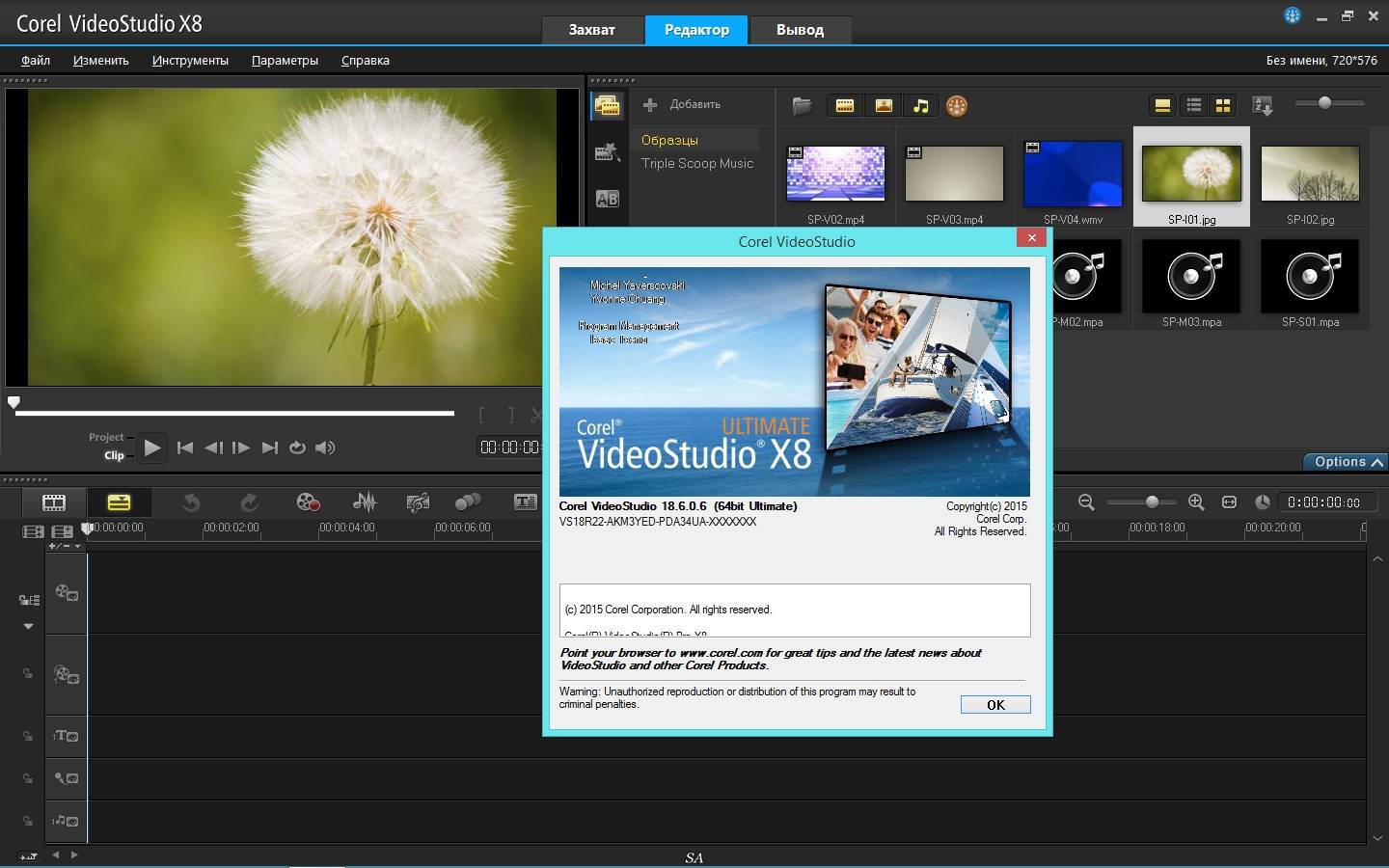This screenshot has height=868, width=1389.
Task: Open the Track Motion tool
Action: coord(468,502)
